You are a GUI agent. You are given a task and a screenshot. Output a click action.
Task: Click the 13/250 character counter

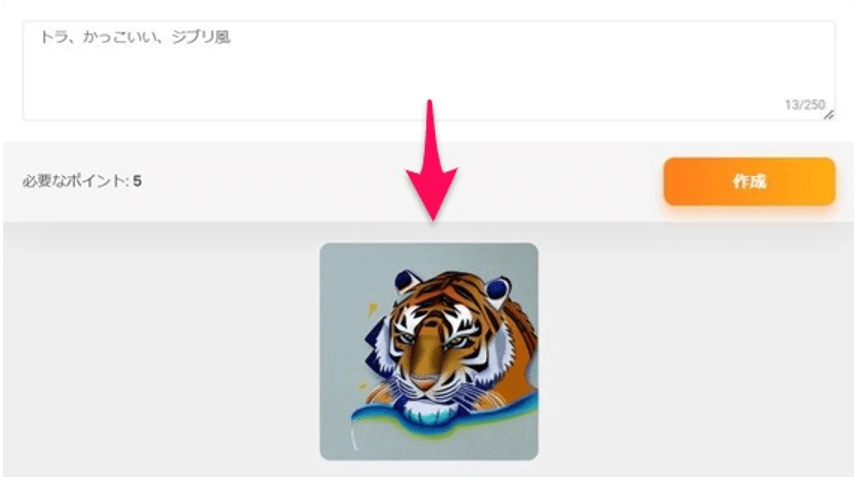[805, 105]
